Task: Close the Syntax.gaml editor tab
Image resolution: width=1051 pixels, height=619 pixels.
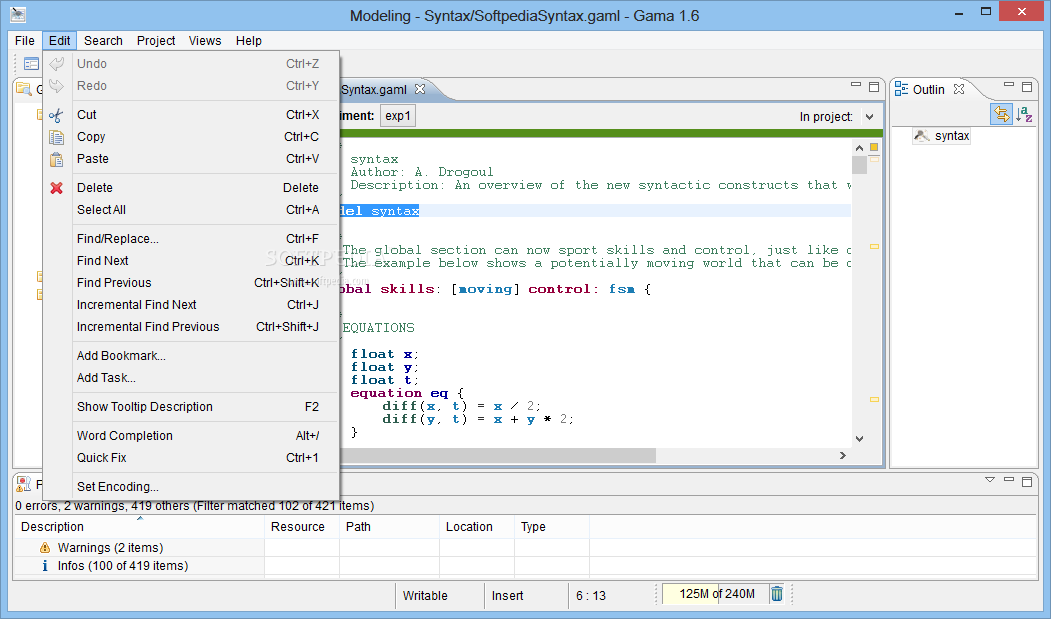Action: point(420,89)
